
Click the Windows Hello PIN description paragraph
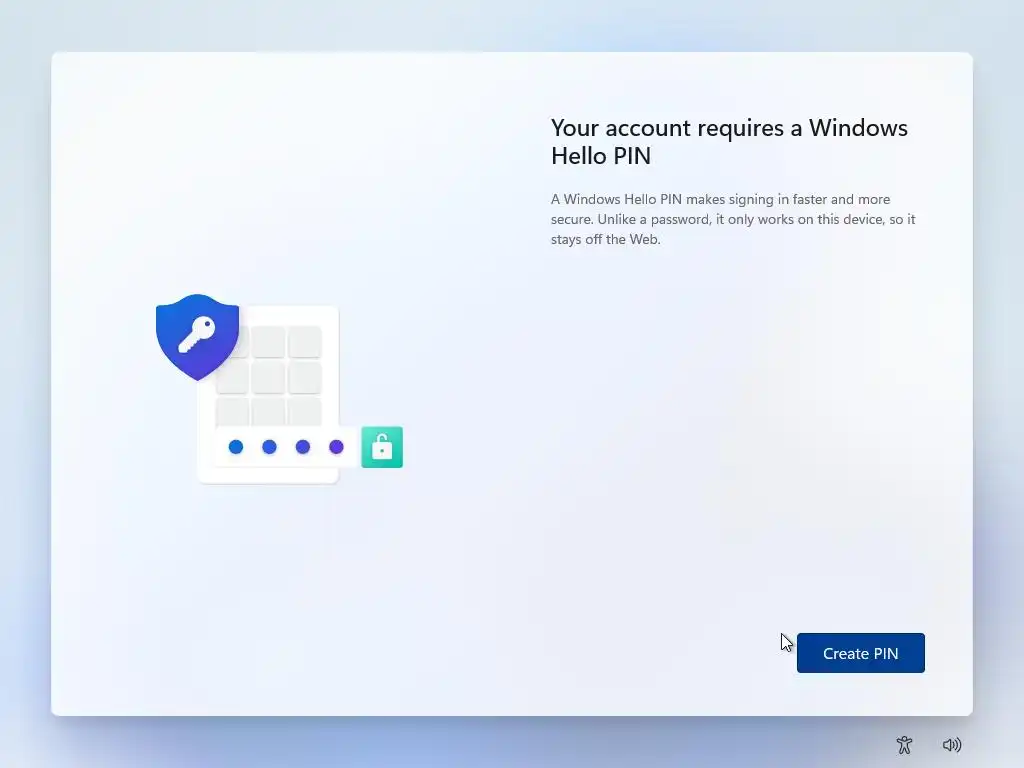tap(733, 219)
